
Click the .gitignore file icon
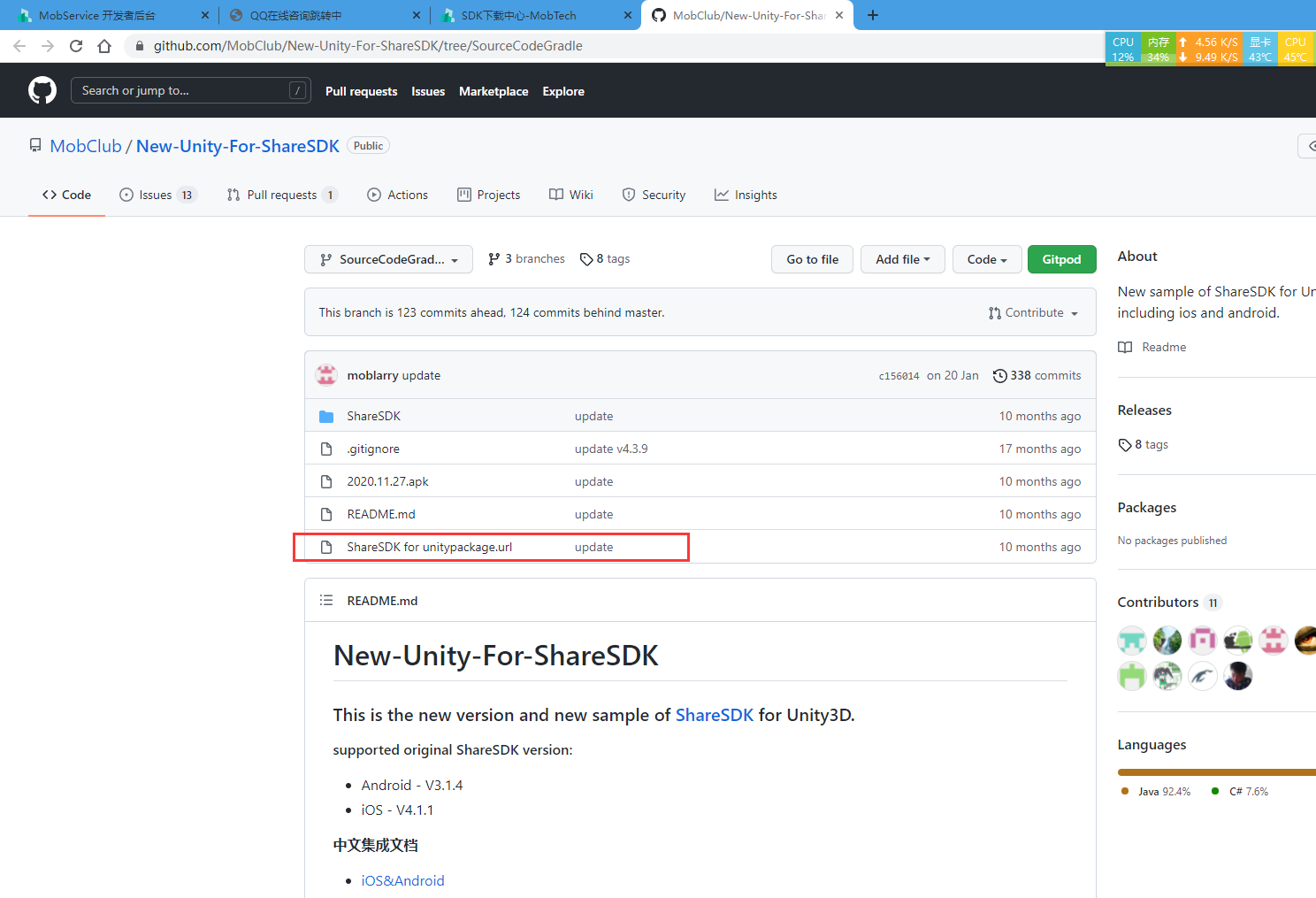coord(326,449)
